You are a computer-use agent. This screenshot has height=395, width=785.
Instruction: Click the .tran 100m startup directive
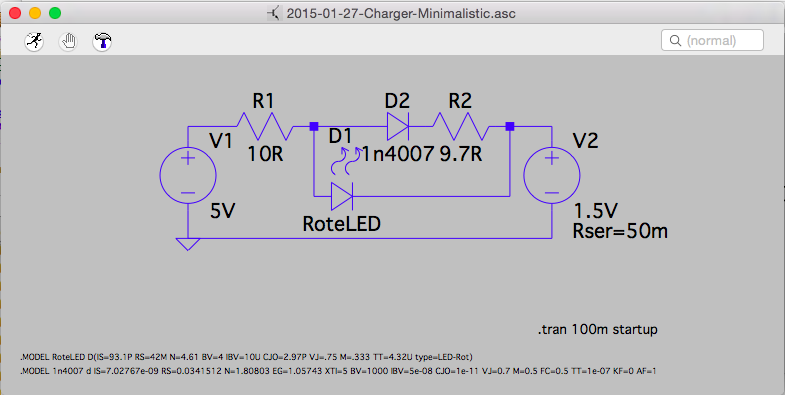(597, 329)
